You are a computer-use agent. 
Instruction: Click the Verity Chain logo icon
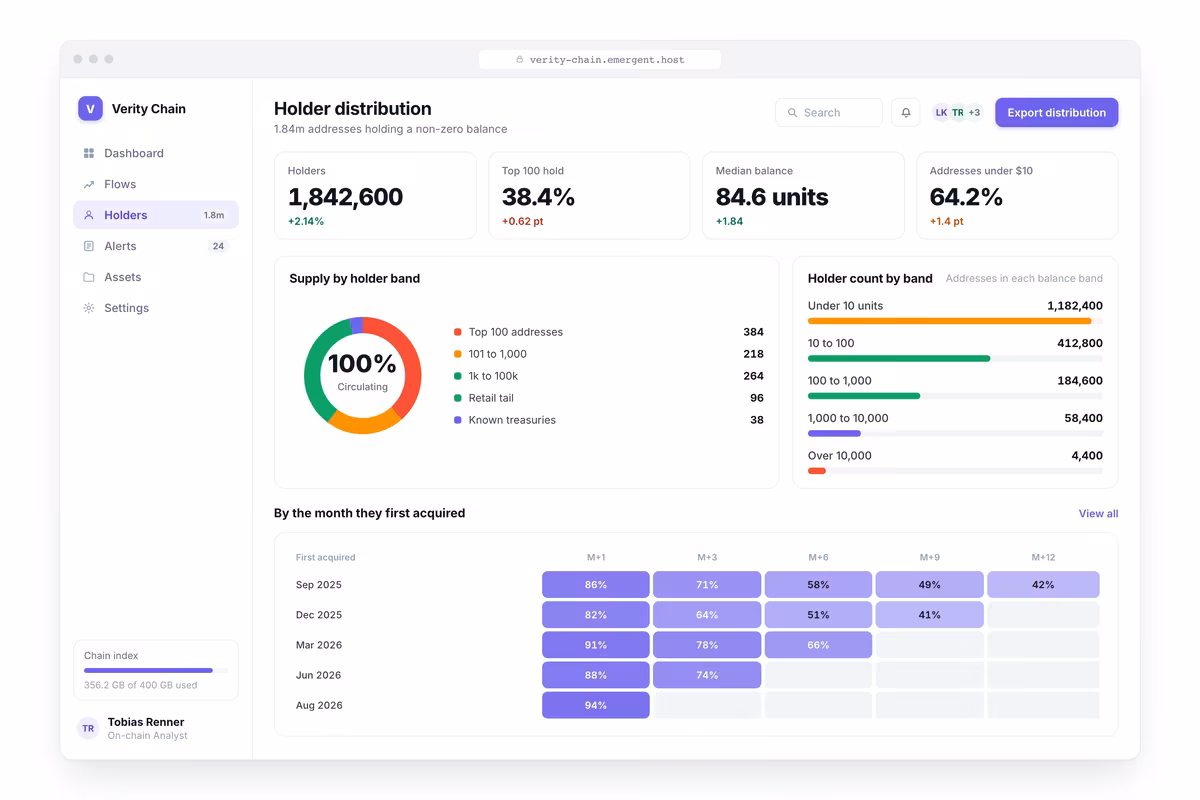[90, 109]
